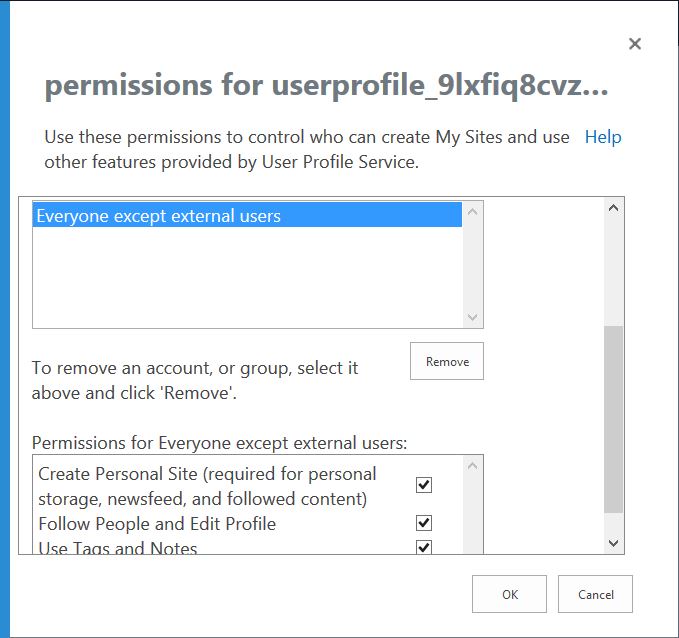
Task: Select 'Everyone except external users' entry
Action: tap(158, 216)
